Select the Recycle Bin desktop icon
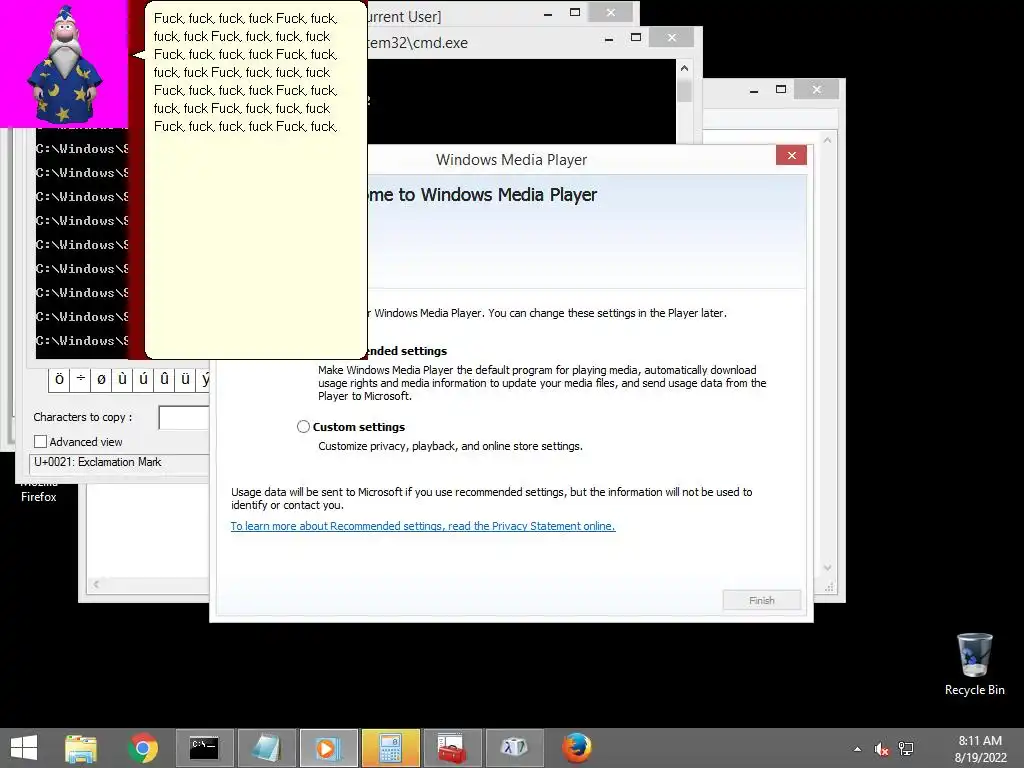 pyautogui.click(x=974, y=664)
